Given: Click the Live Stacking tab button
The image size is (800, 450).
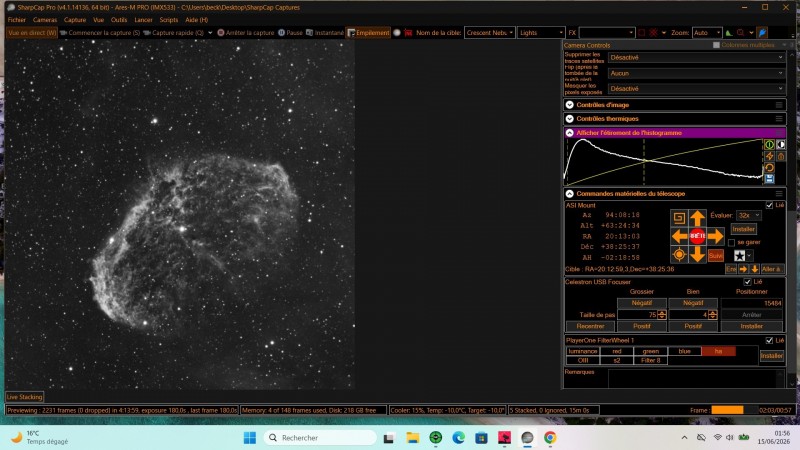Looking at the screenshot, I should [24, 397].
